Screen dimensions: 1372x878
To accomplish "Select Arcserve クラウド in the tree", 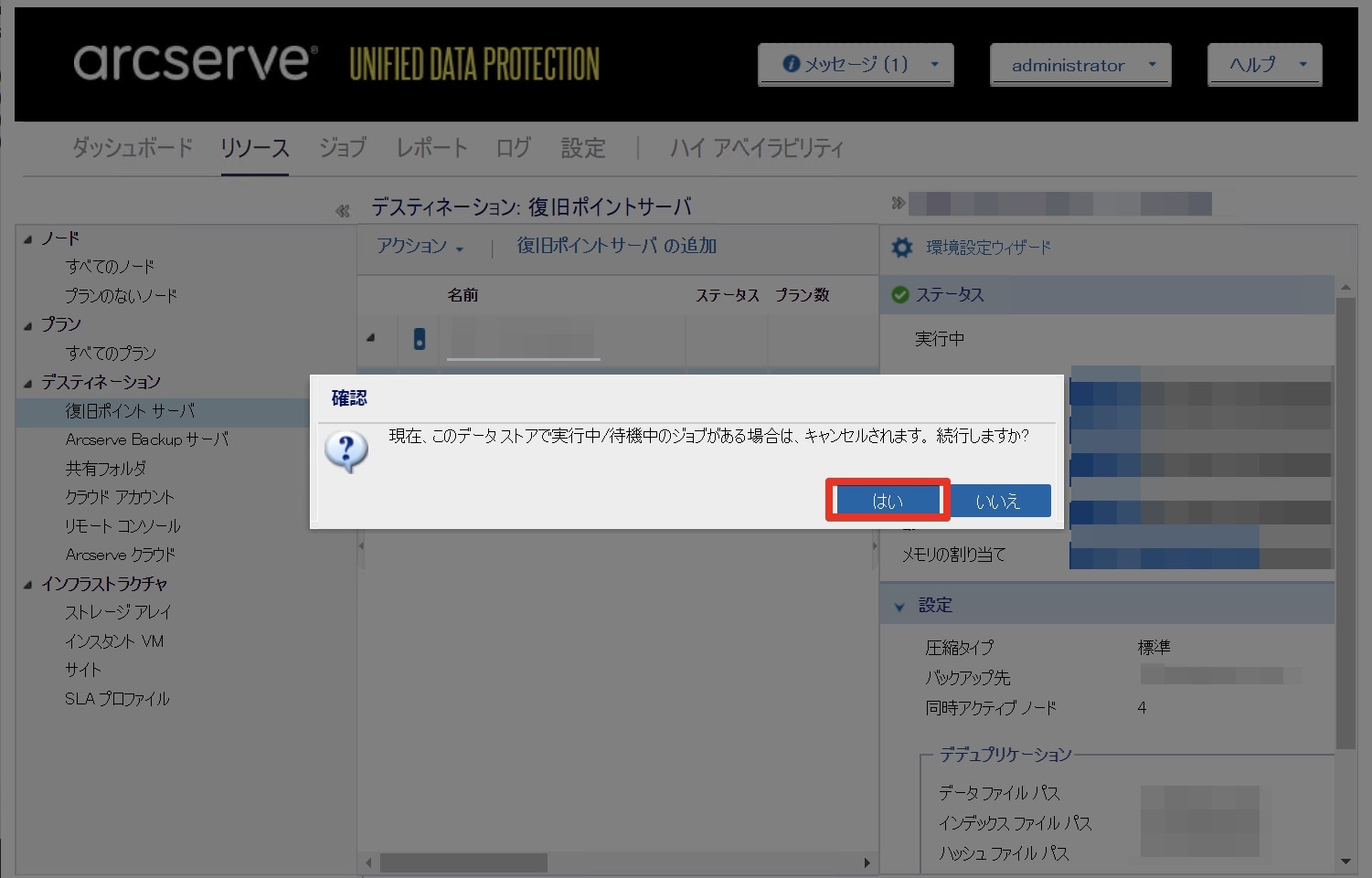I will 120,555.
